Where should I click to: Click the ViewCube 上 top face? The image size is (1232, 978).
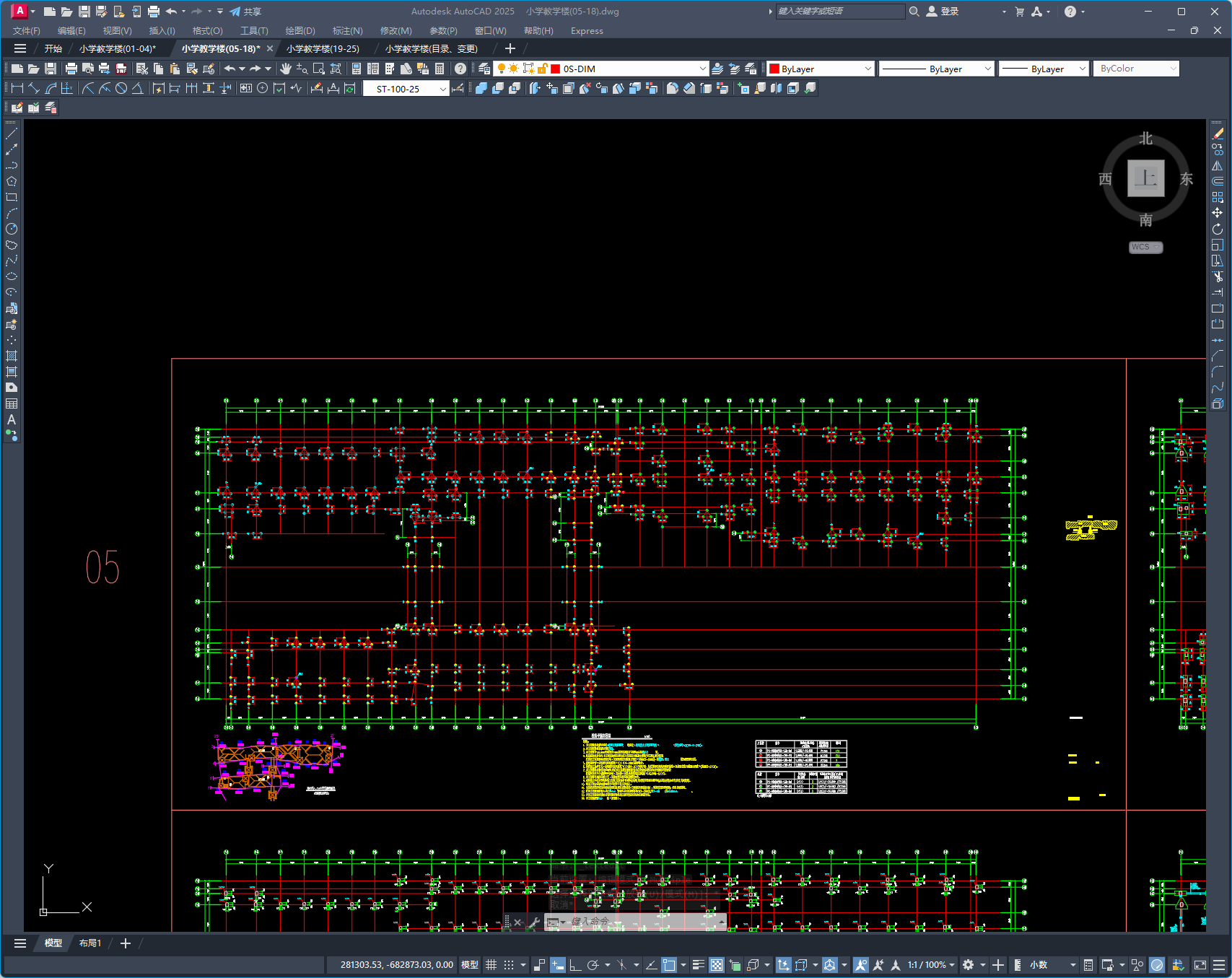(x=1145, y=178)
